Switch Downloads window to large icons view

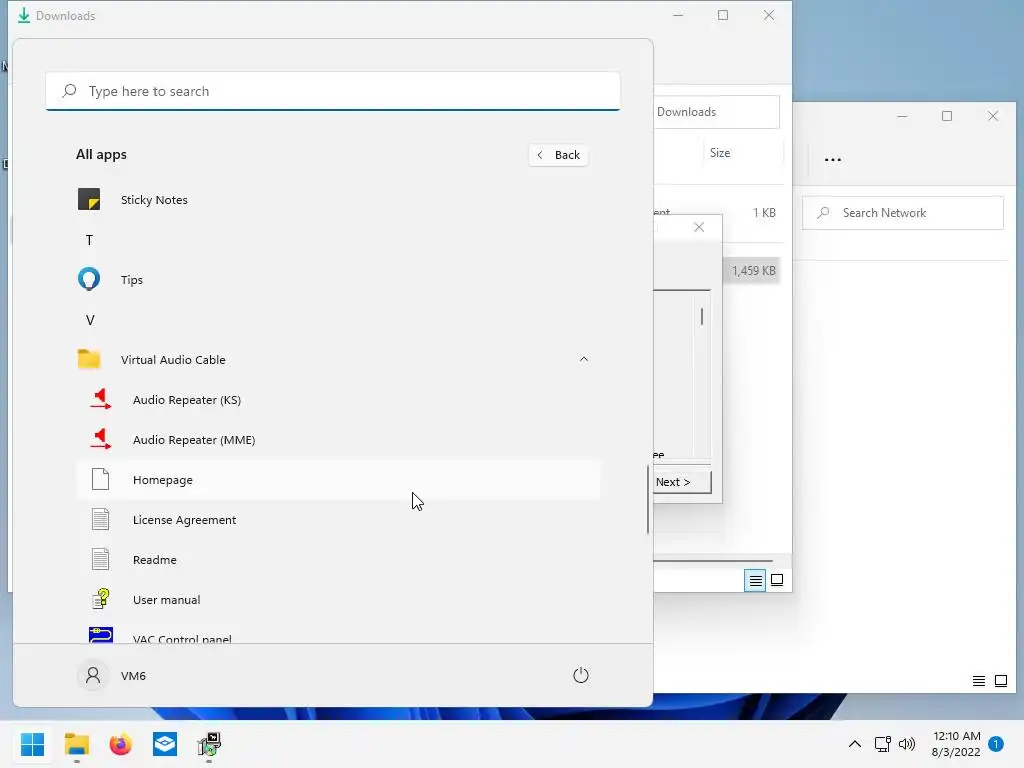pyautogui.click(x=777, y=580)
